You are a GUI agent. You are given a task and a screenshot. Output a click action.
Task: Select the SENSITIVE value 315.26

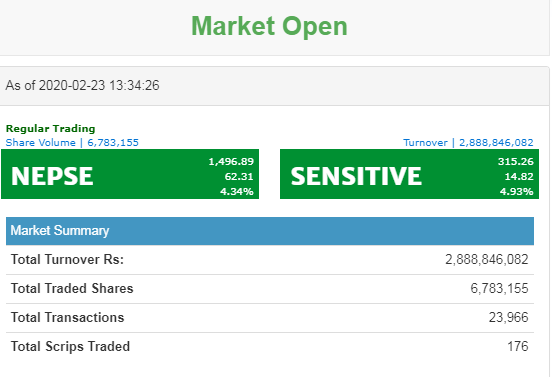pos(515,162)
